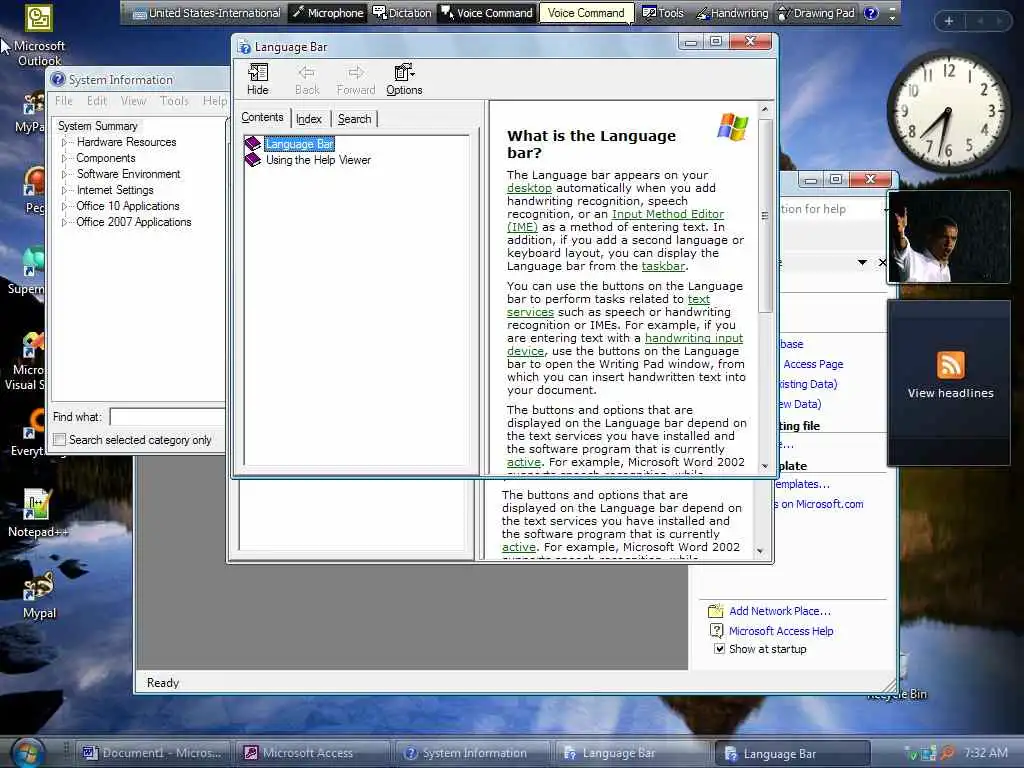This screenshot has width=1024, height=768.
Task: Switch to the Search tab
Action: 355,119
